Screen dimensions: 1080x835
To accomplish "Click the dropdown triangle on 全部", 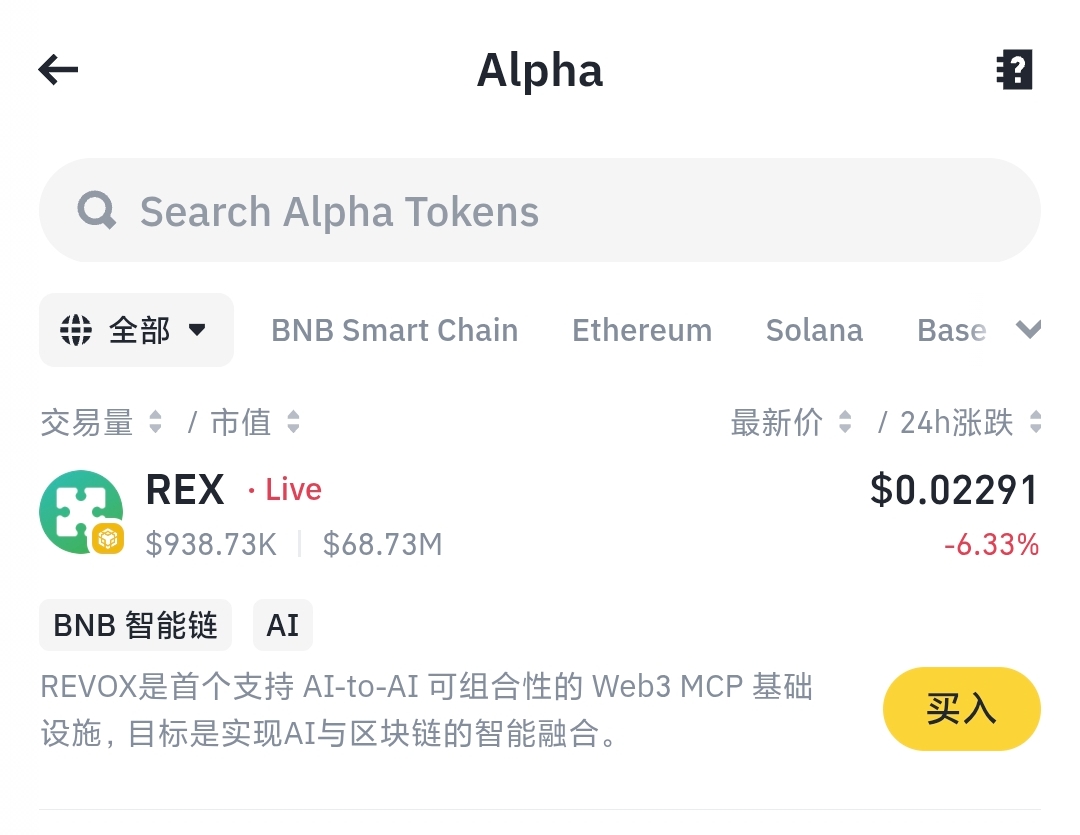I will click(197, 330).
